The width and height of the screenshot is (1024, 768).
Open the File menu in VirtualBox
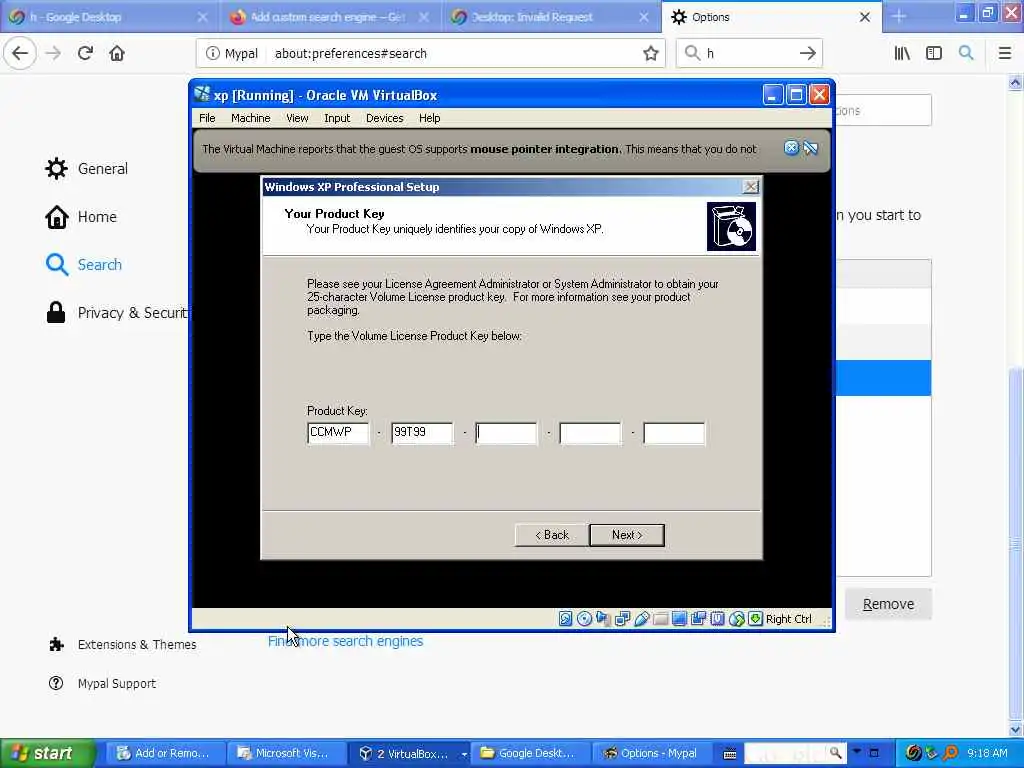coord(207,118)
